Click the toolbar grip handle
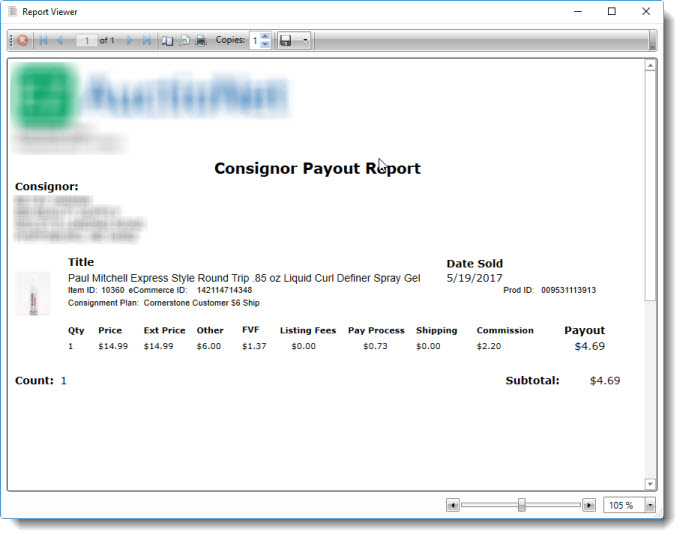The height and width of the screenshot is (540, 685). [11, 41]
